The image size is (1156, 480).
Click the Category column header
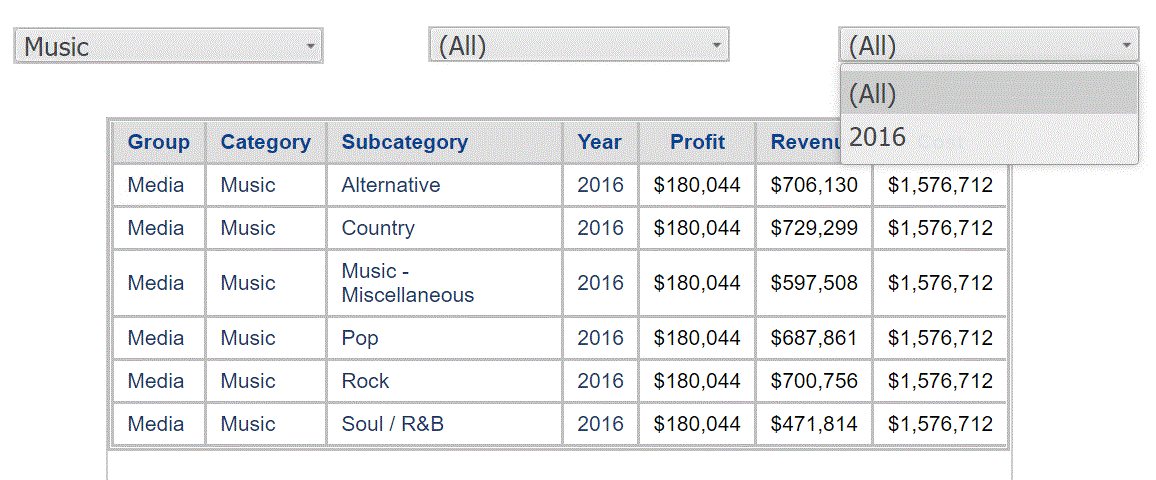(x=265, y=142)
